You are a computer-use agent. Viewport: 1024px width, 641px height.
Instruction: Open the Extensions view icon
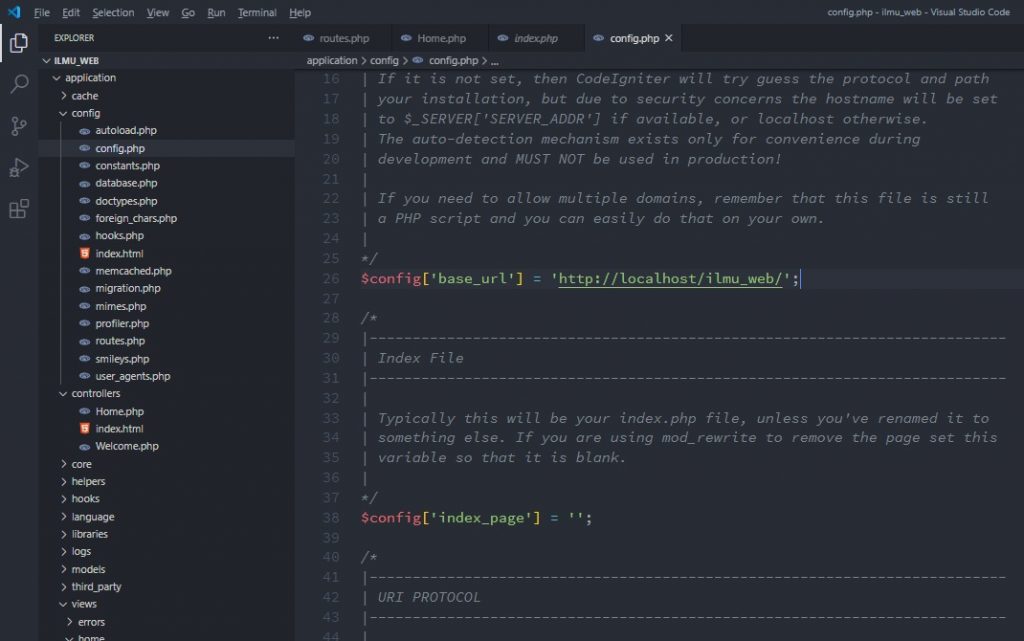tap(18, 209)
